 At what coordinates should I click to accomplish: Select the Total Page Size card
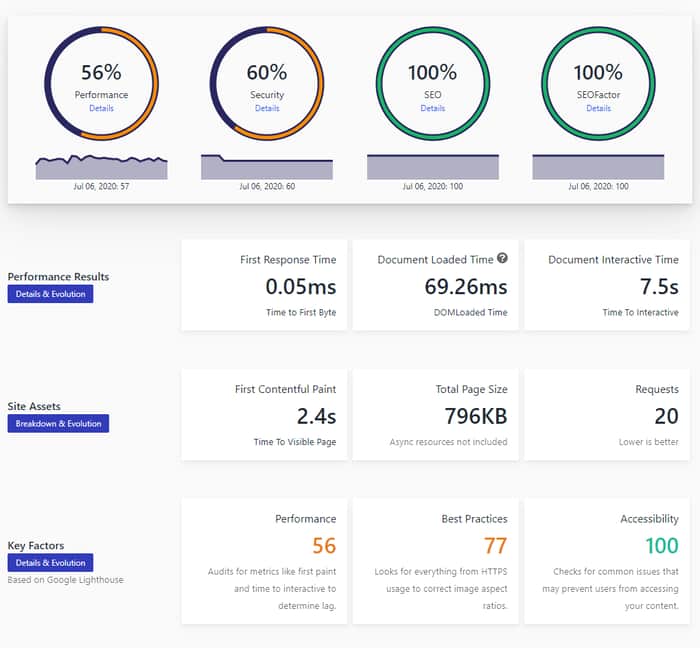point(435,415)
